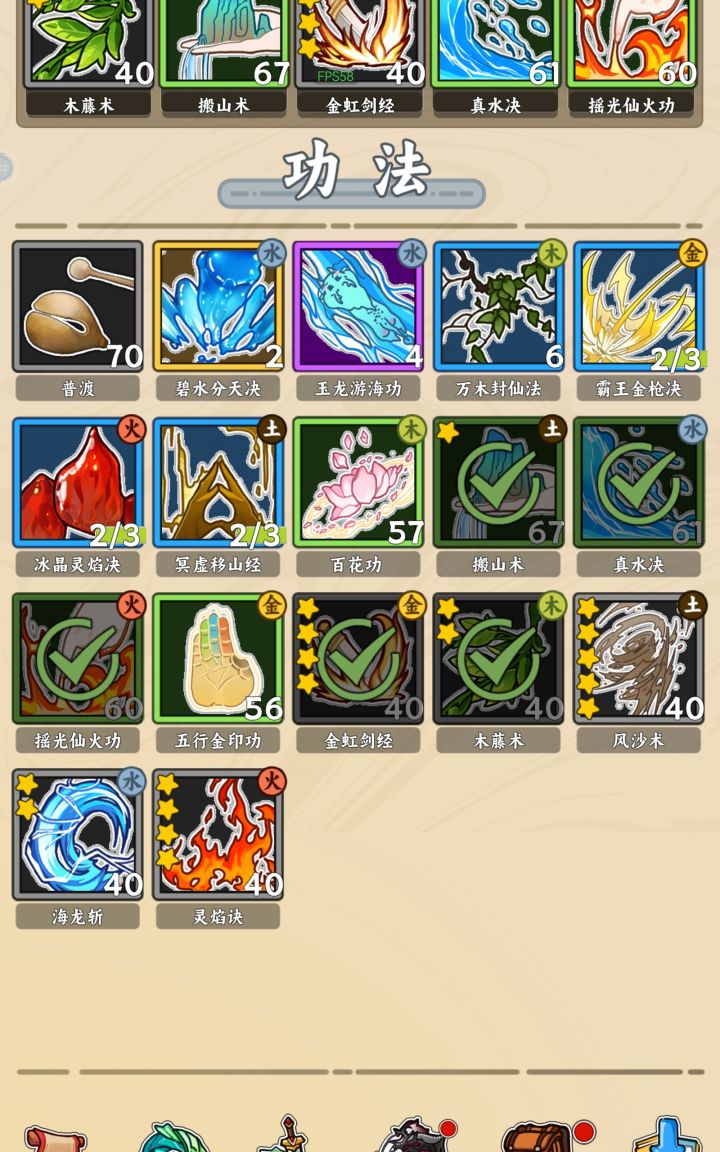Tap the 海龙斩 water slash skill
720x1152 pixels.
tap(77, 835)
